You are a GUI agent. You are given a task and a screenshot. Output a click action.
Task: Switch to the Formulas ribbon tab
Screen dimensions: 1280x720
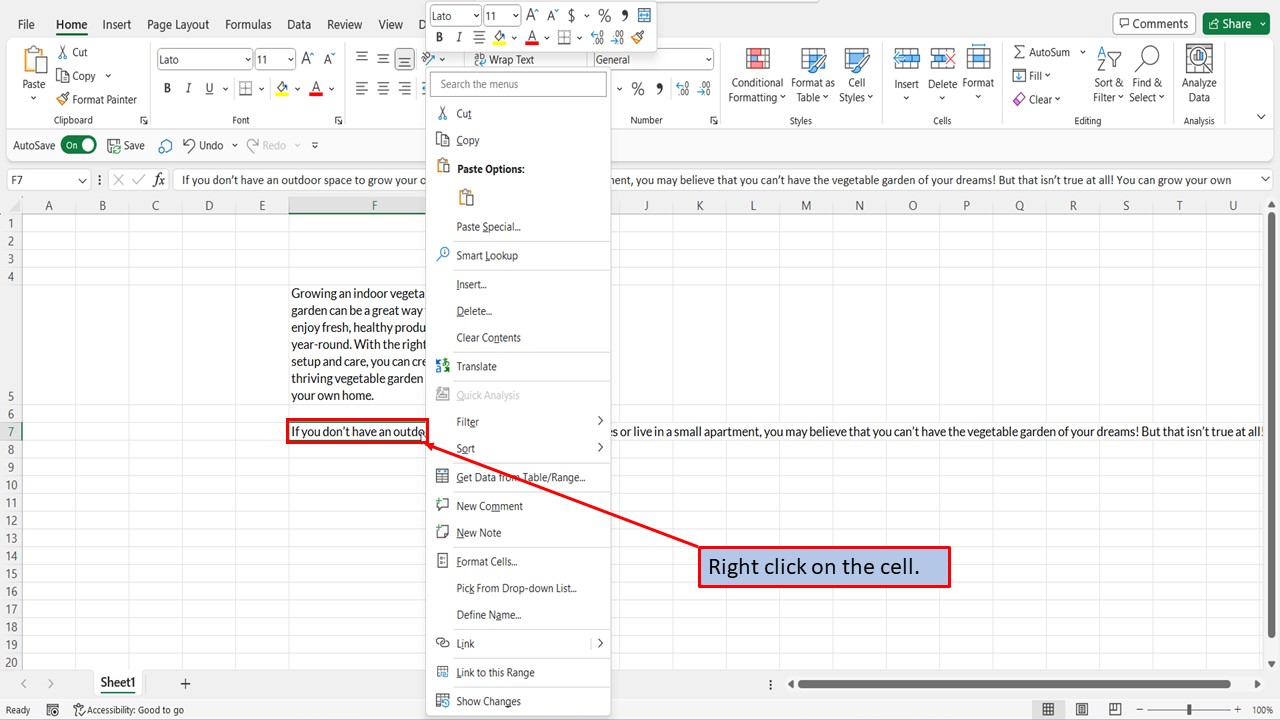(247, 24)
